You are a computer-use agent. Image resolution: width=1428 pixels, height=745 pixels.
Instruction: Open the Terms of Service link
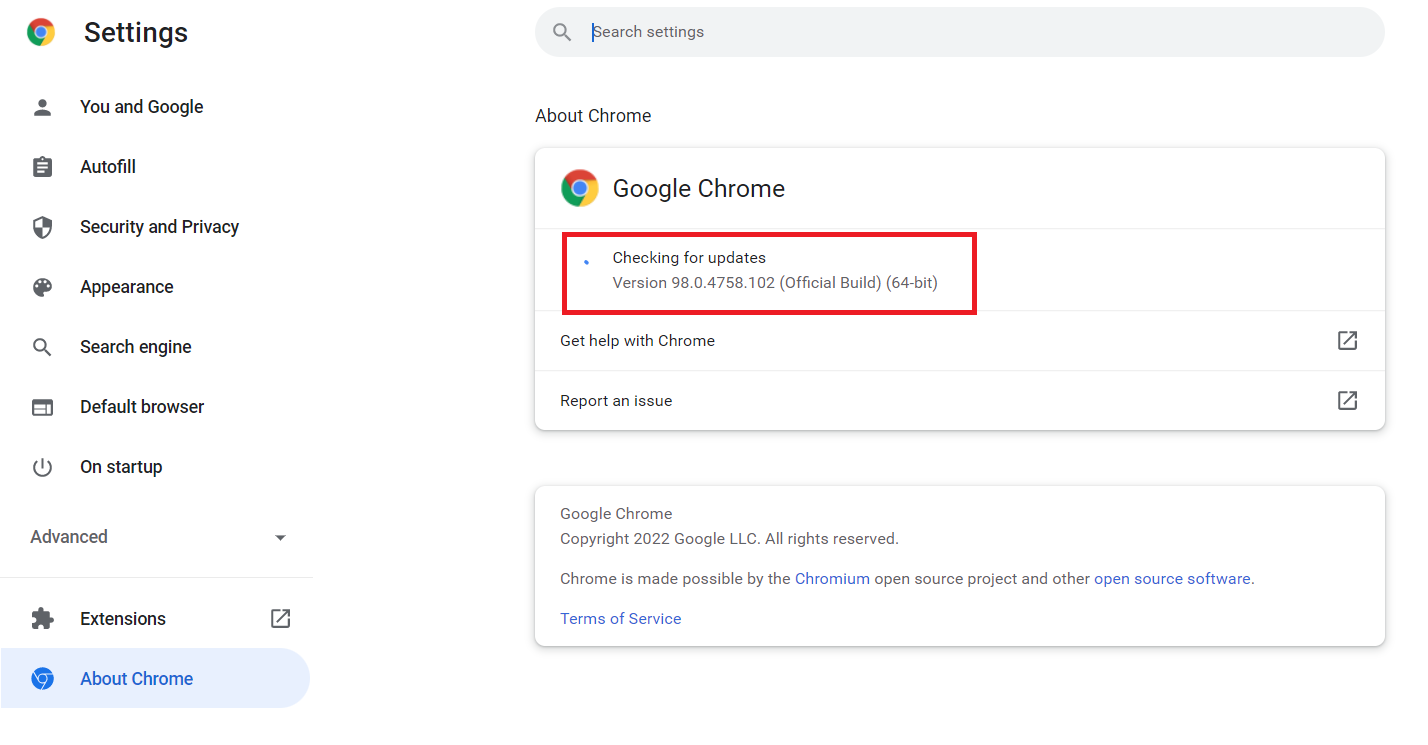621,618
